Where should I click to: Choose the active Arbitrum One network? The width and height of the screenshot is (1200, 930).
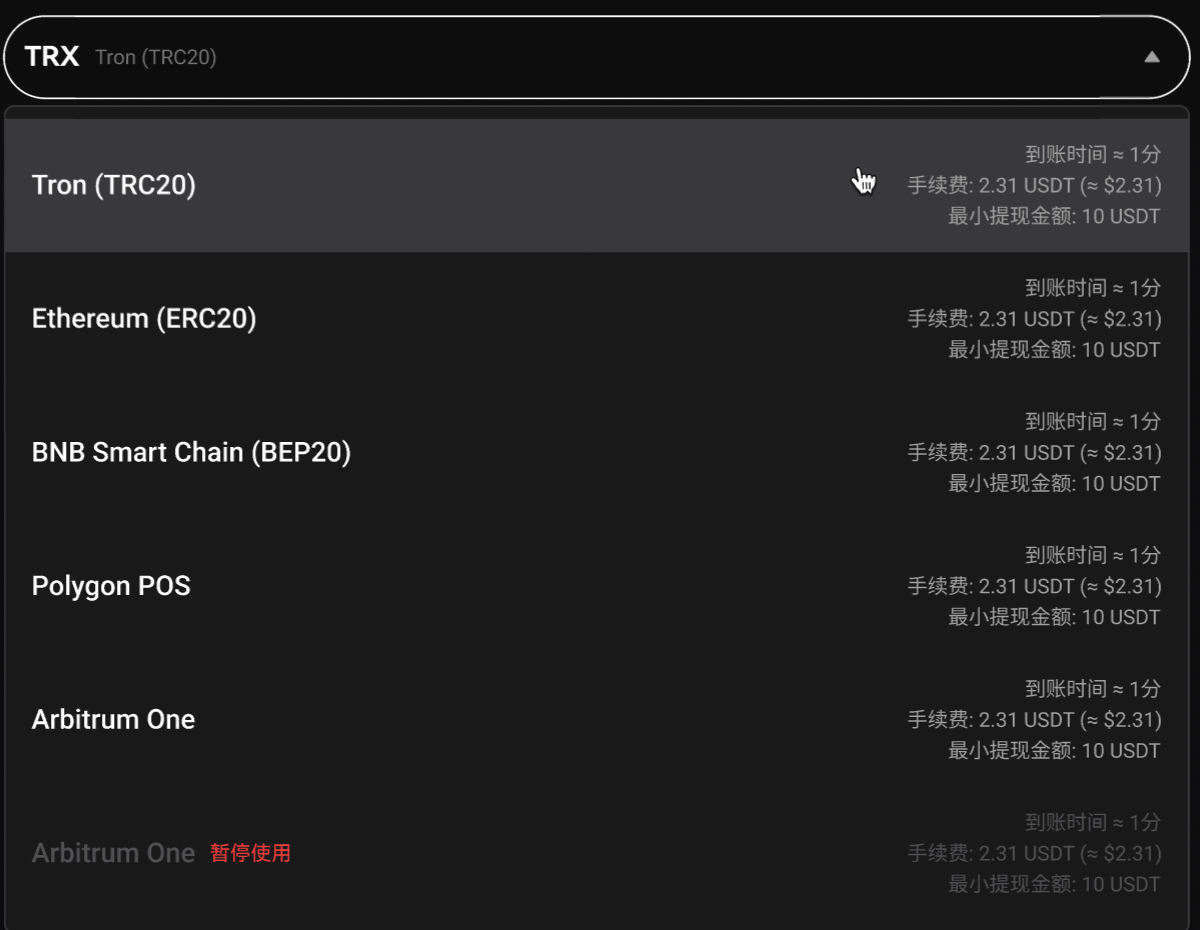click(597, 719)
